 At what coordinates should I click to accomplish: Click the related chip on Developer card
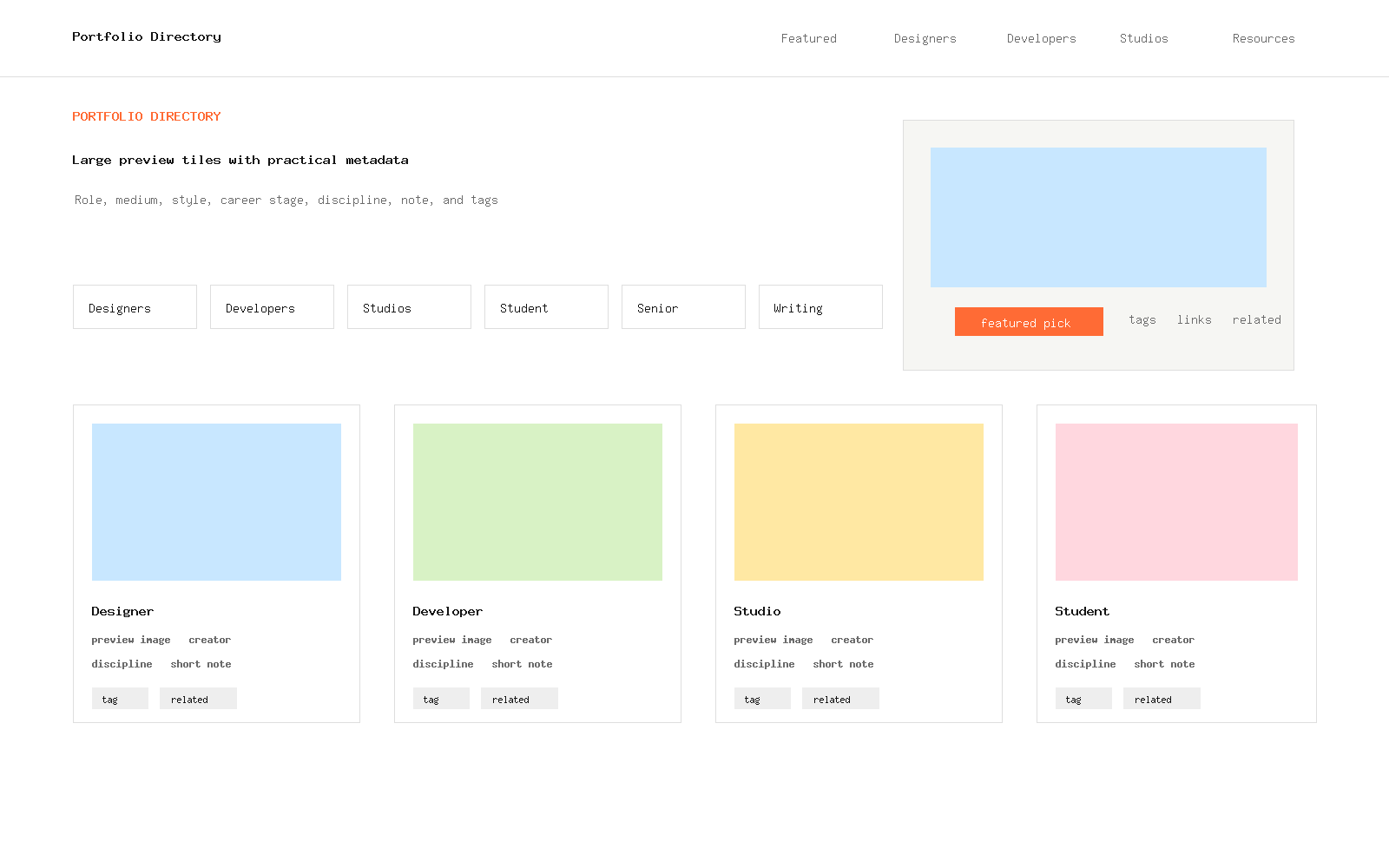click(x=519, y=699)
